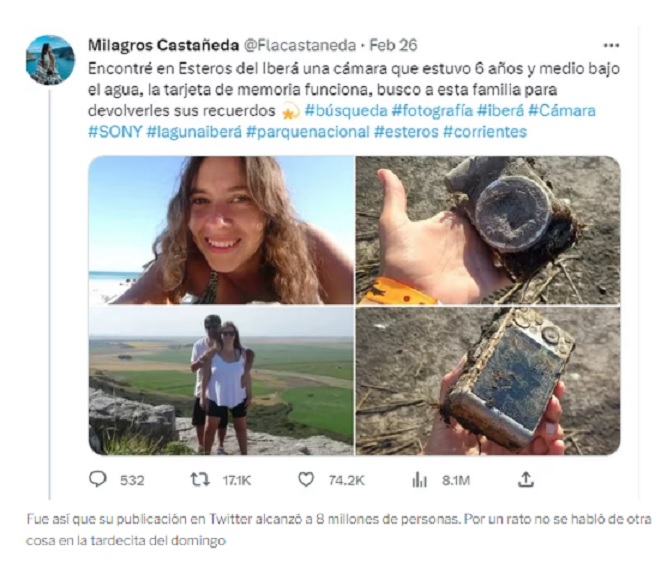The width and height of the screenshot is (661, 568).
Task: Click the reply speech bubble icon
Action: [x=98, y=479]
